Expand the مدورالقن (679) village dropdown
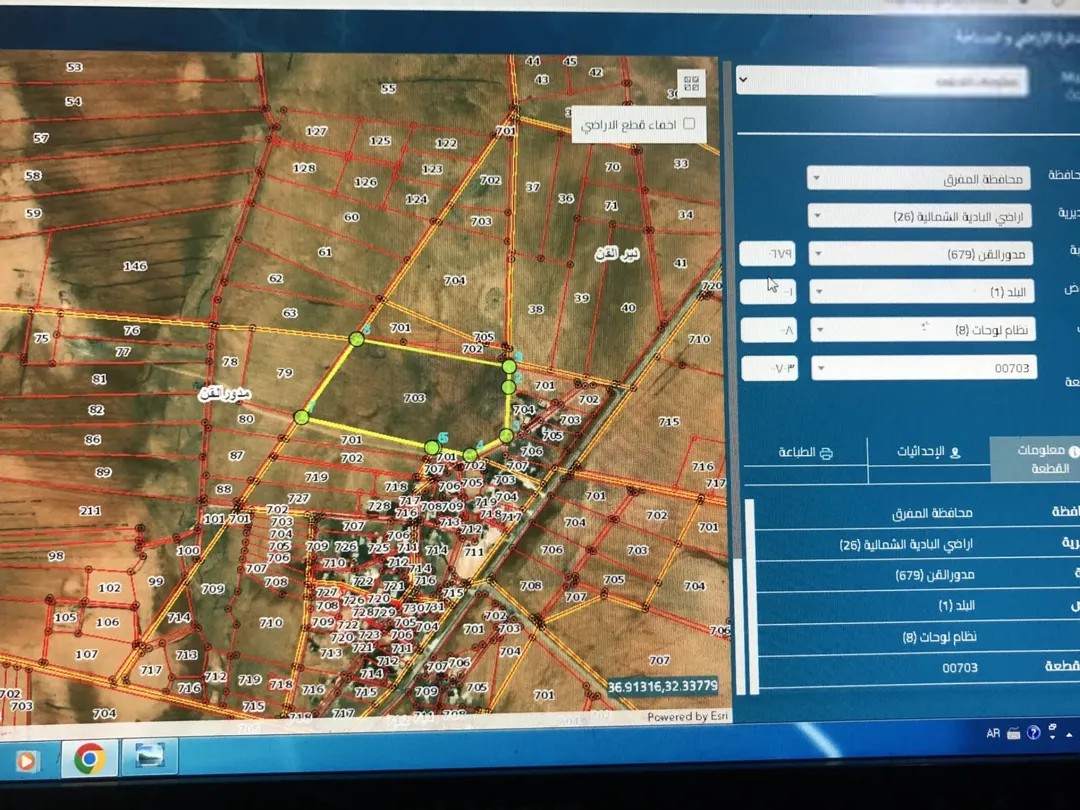This screenshot has width=1080, height=810. [921, 253]
